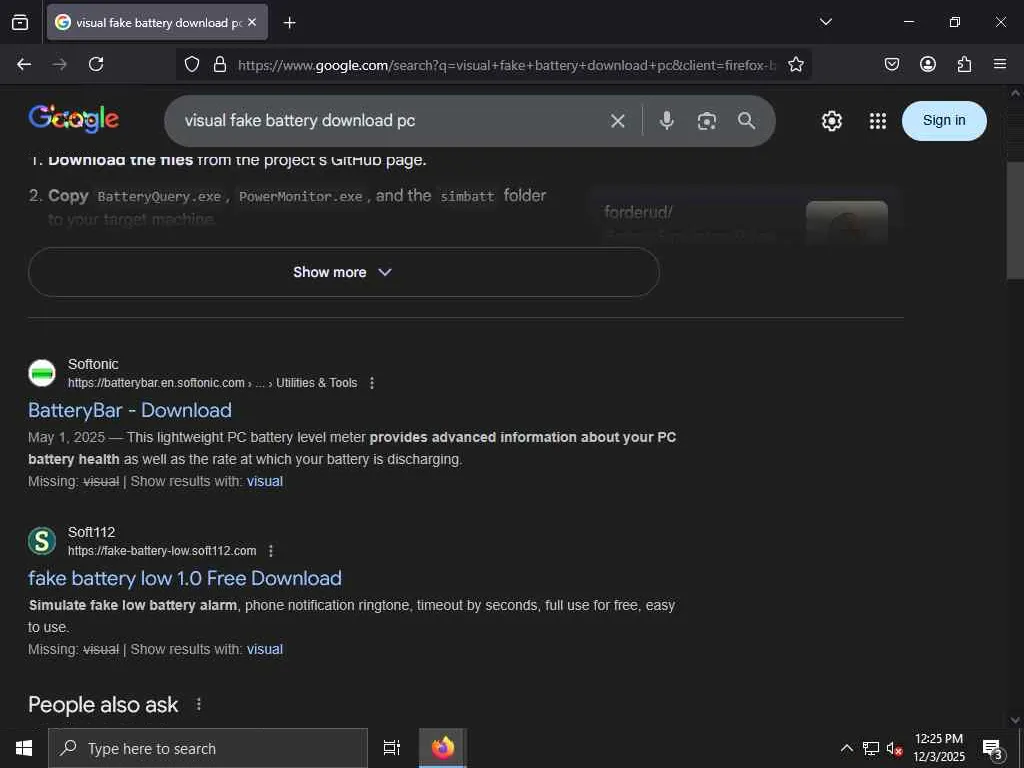Submit search with magnifier icon
Viewport: 1024px width, 768px height.
746,121
